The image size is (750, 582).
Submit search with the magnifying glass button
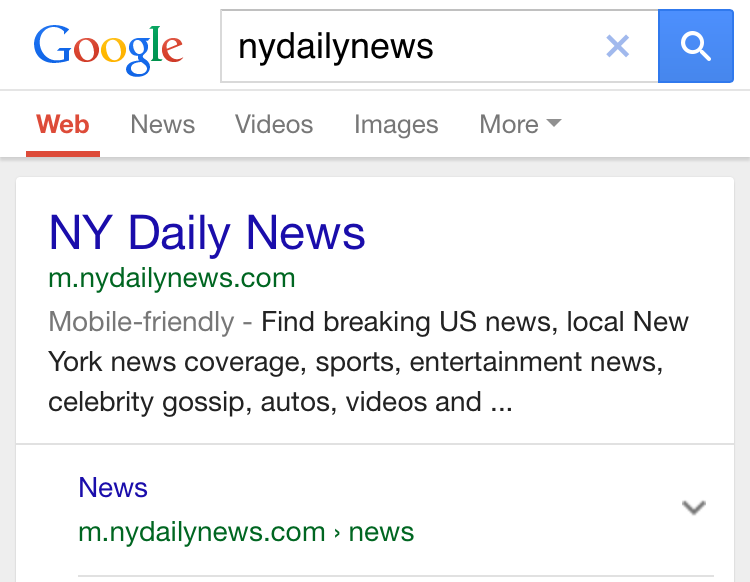695,46
